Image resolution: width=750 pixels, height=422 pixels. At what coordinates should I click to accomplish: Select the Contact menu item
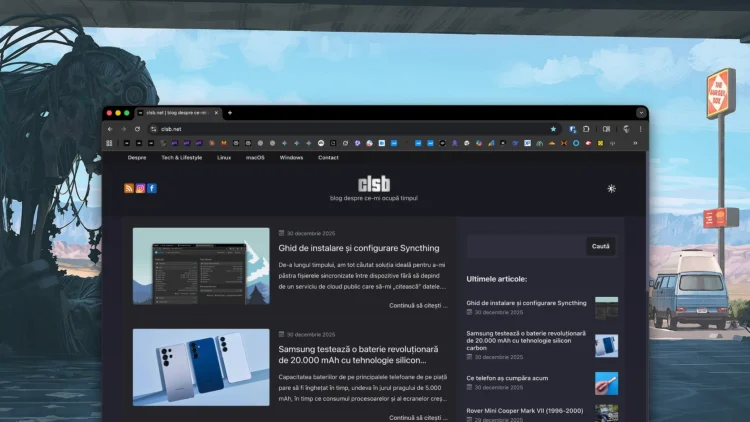(x=328, y=157)
